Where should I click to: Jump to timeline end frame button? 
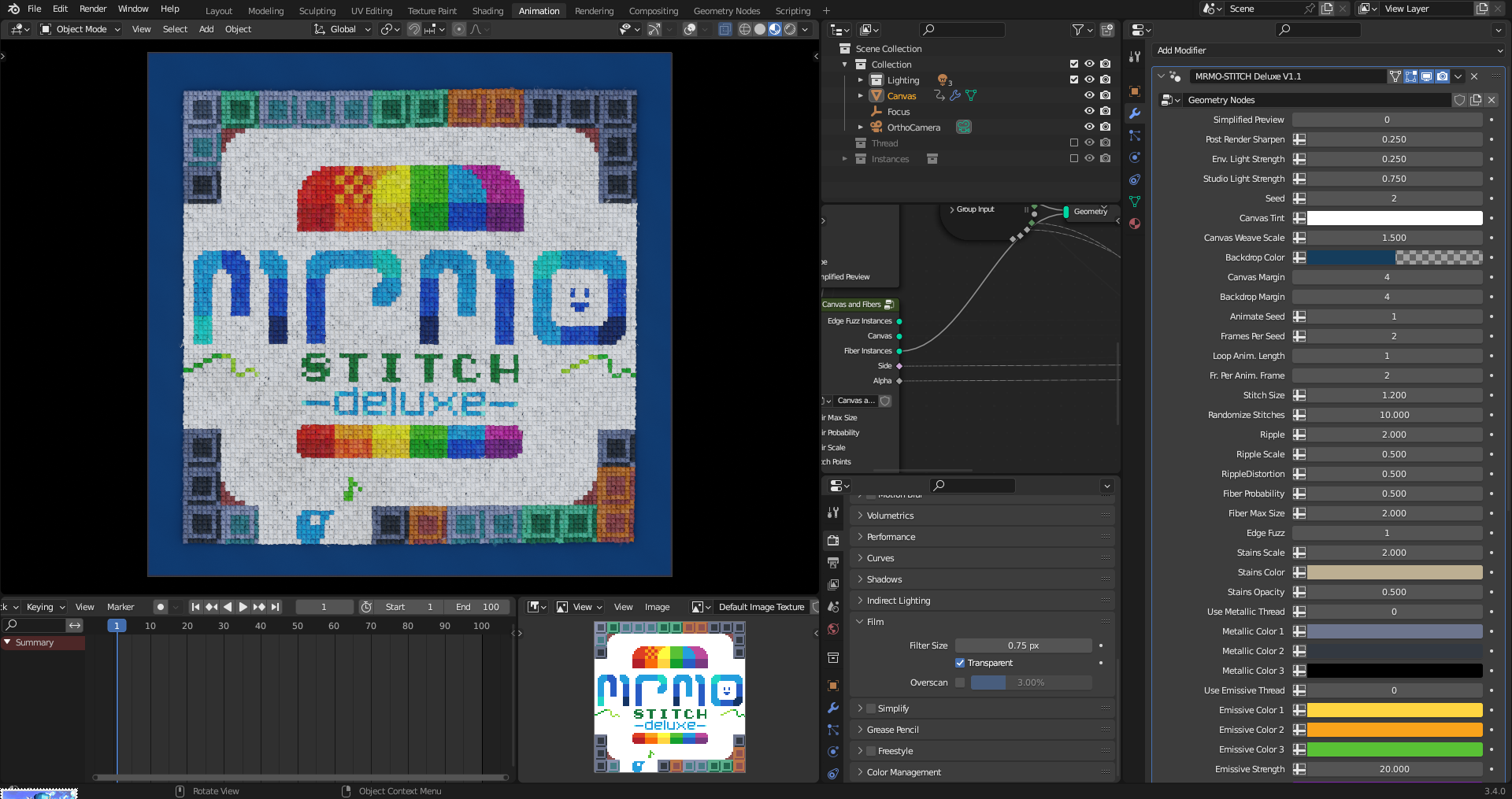pyautogui.click(x=276, y=607)
